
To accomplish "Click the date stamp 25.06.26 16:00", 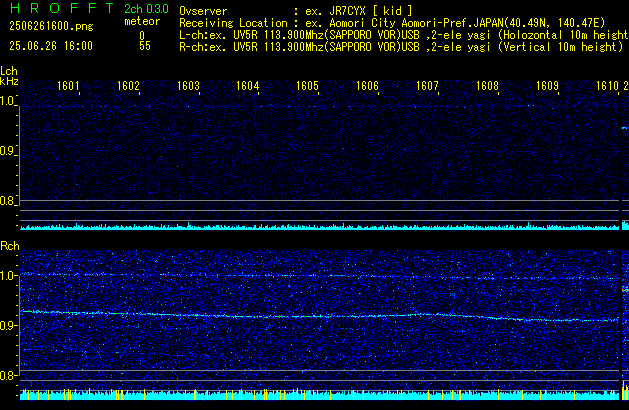I will point(51,46).
